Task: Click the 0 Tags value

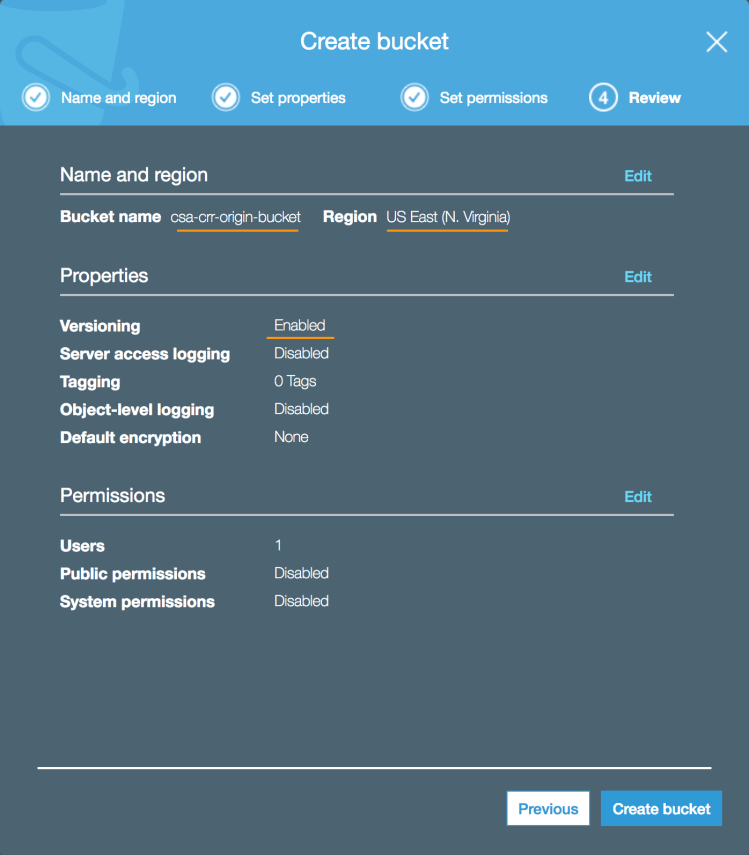Action: click(295, 381)
